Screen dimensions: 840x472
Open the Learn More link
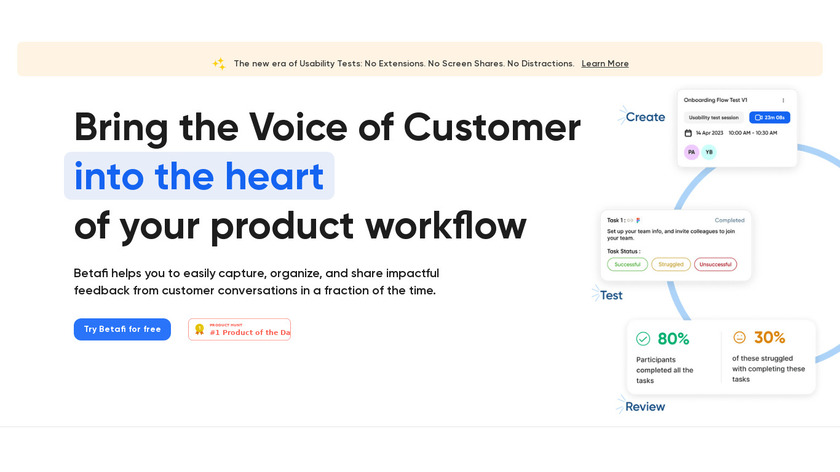(605, 63)
